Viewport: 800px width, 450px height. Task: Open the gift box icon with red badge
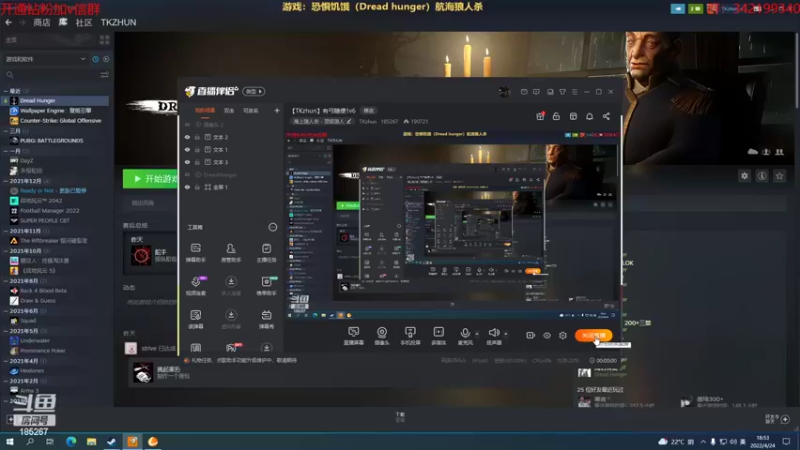click(x=540, y=116)
